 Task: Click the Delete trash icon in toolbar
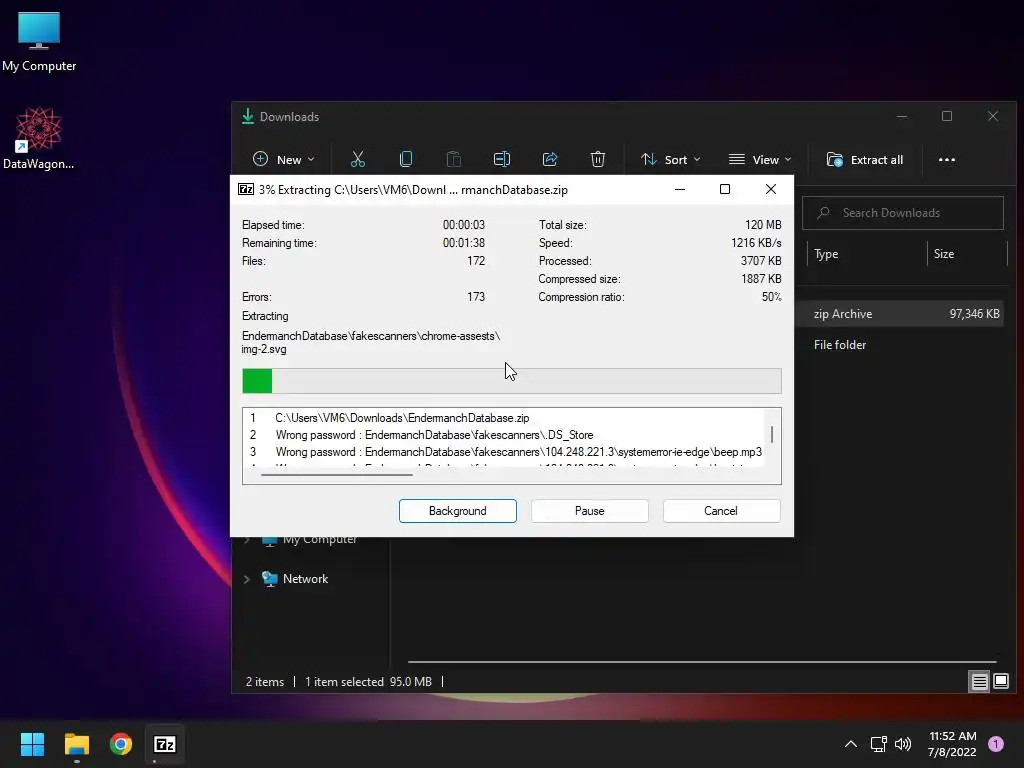pos(598,159)
